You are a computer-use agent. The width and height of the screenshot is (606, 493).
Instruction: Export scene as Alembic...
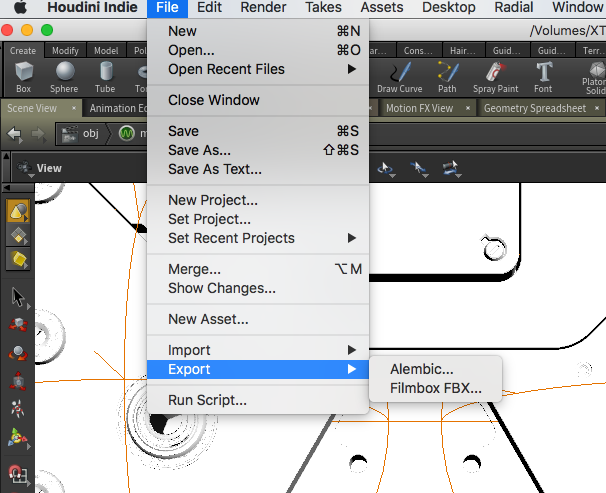click(x=436, y=369)
